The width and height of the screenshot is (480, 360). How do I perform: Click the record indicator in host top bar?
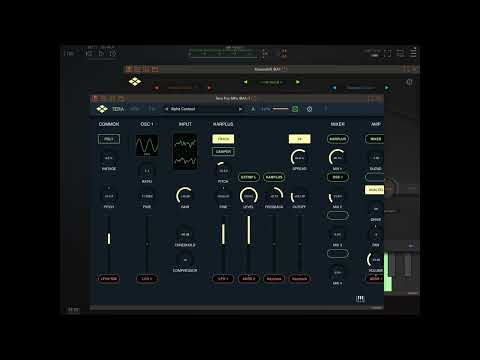[x=284, y=53]
